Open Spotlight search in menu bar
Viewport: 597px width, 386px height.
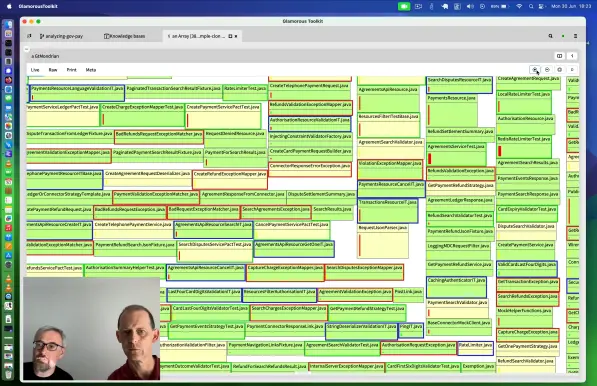pyautogui.click(x=531, y=6)
